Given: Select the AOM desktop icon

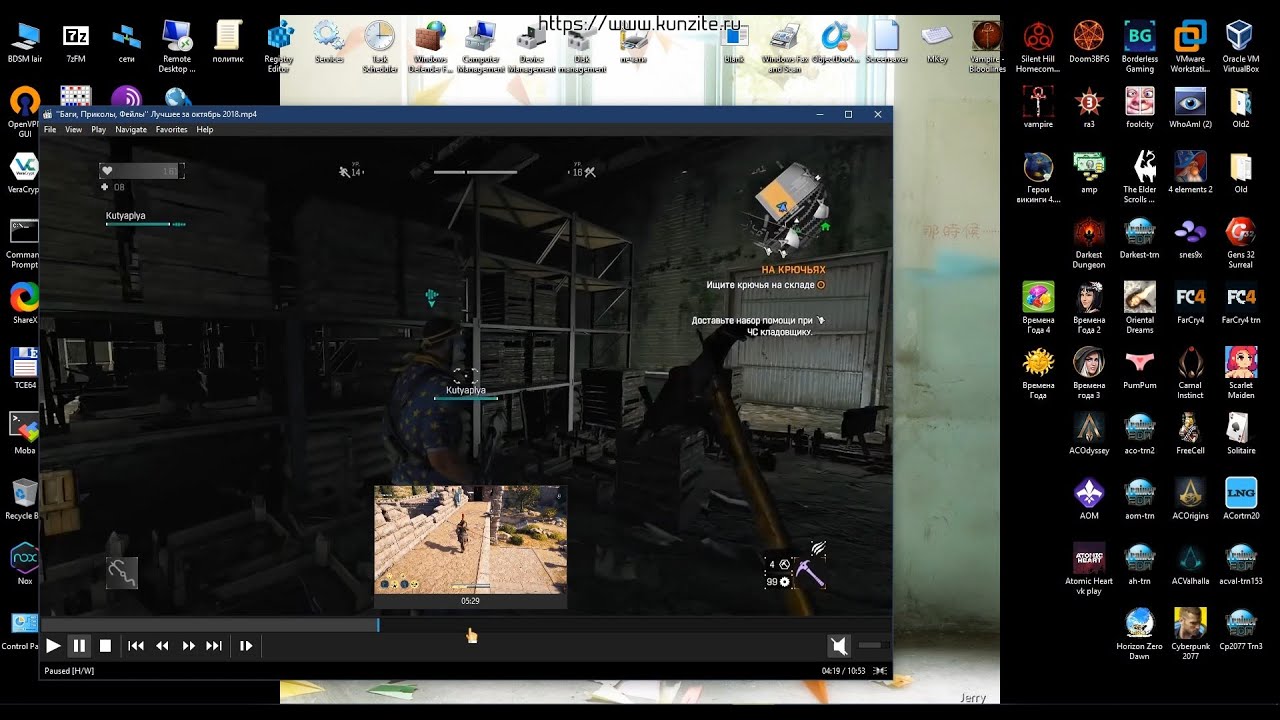Looking at the screenshot, I should coord(1089,500).
